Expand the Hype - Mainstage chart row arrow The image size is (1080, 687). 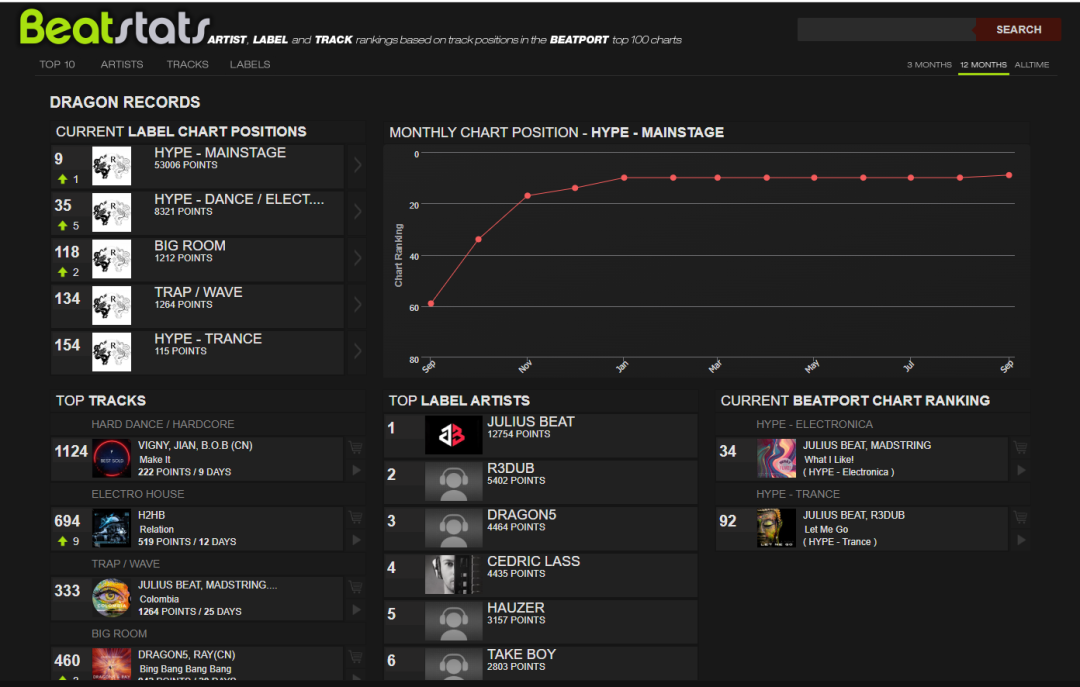(x=358, y=166)
